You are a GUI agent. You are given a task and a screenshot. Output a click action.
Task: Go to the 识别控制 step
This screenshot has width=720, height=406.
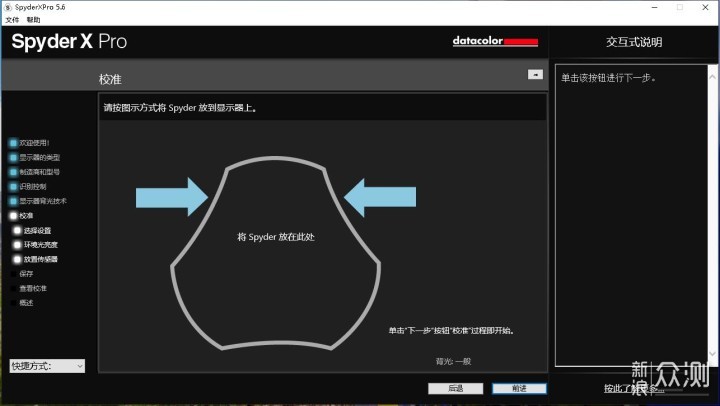pos(28,186)
